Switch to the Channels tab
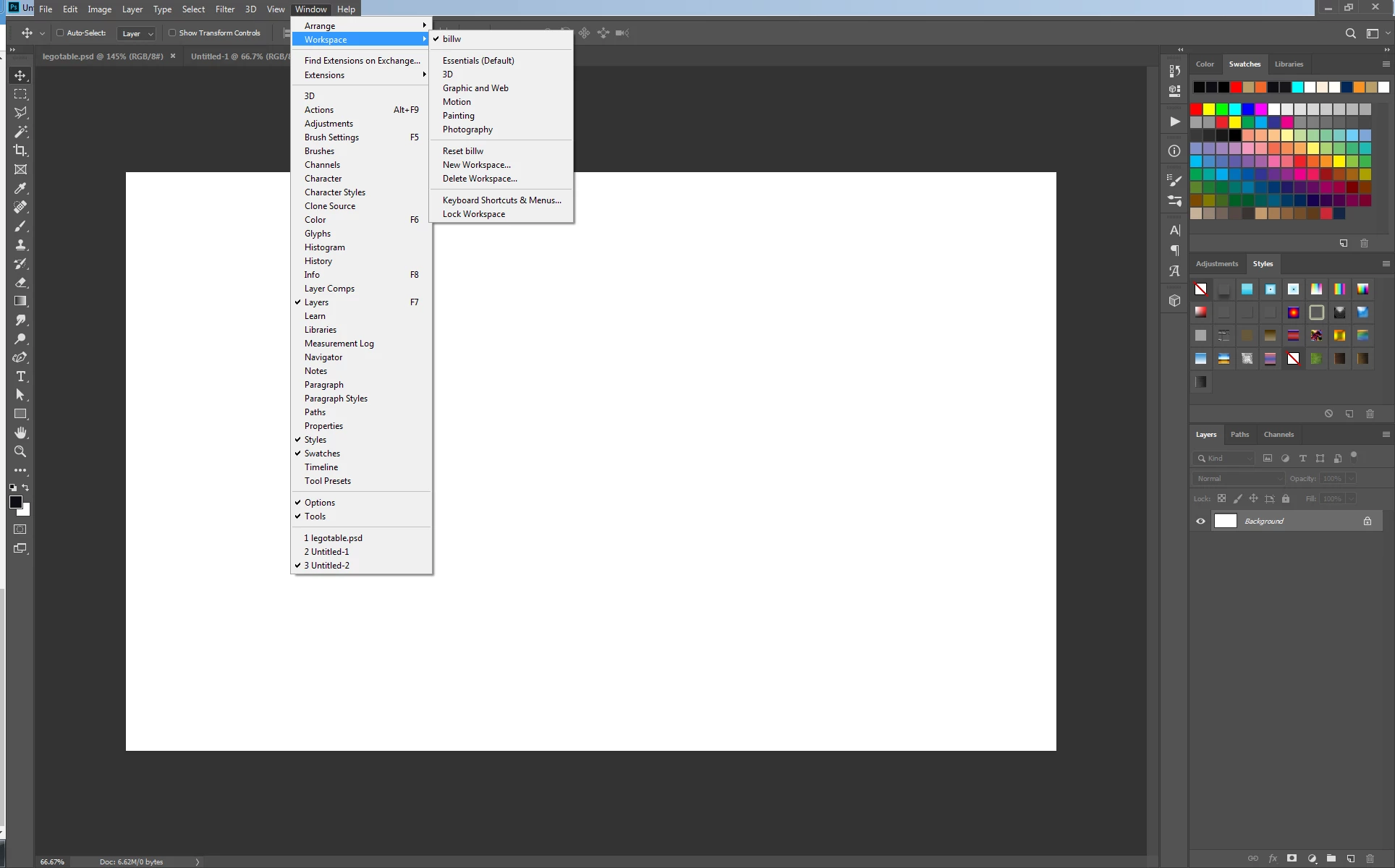1395x868 pixels. 1279,434
